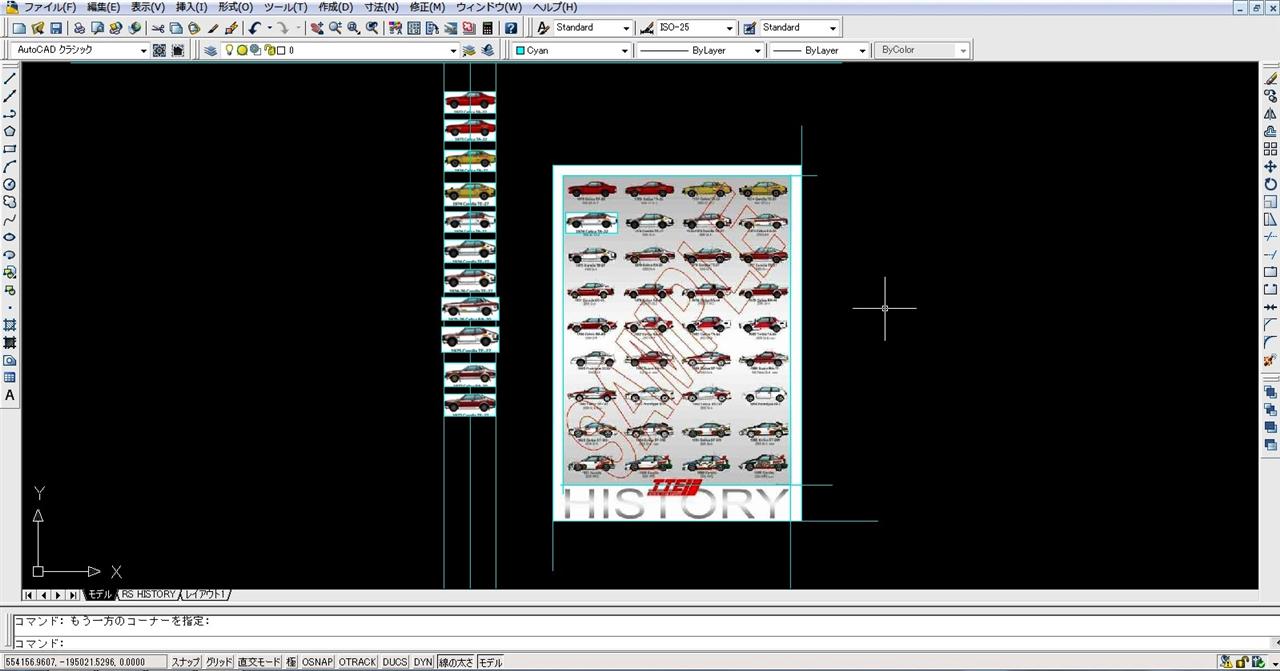This screenshot has width=1280, height=671.
Task: Open the 寸法(N) menu
Action: pyautogui.click(x=381, y=7)
